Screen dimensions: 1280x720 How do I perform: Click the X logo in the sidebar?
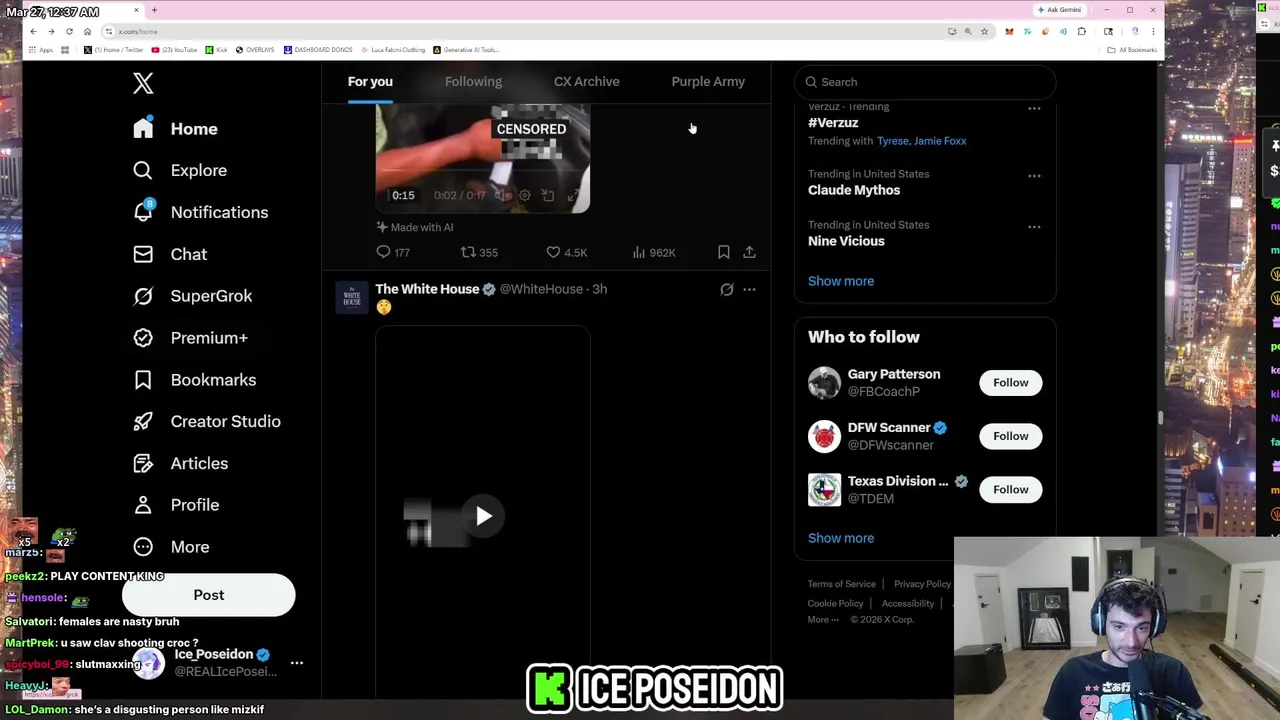[x=143, y=83]
